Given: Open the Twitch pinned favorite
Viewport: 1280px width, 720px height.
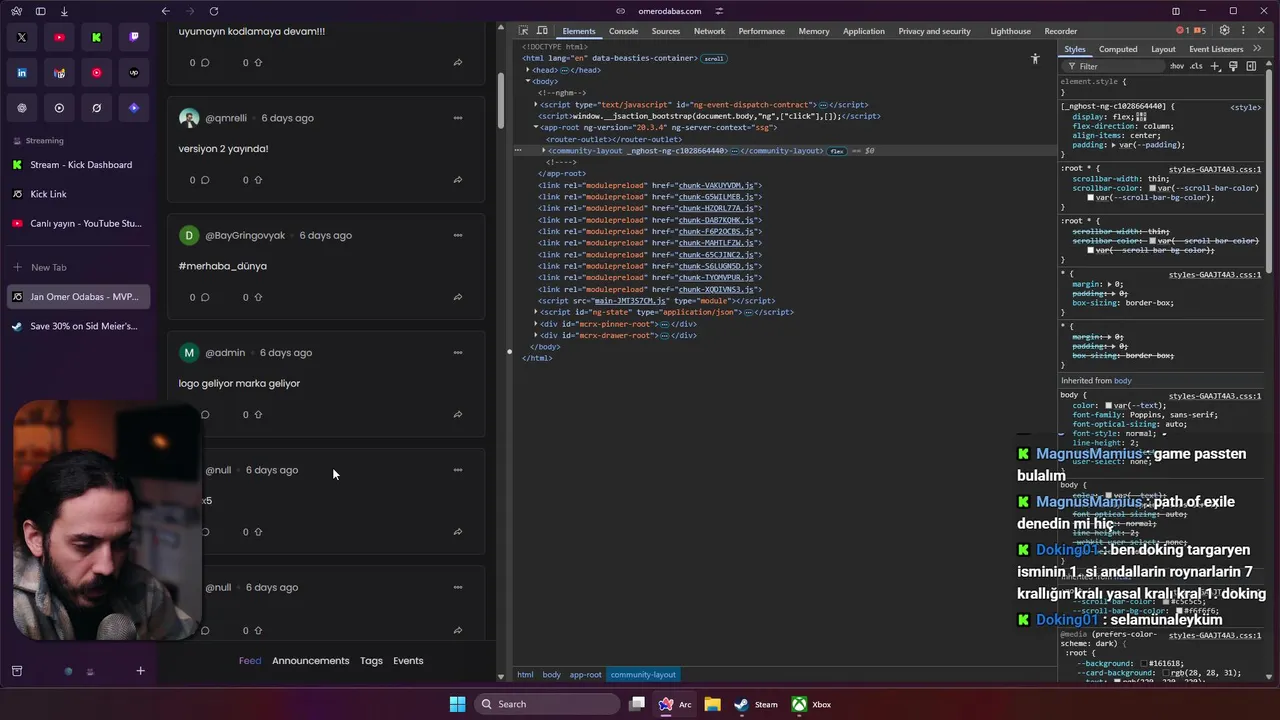Looking at the screenshot, I should click(x=134, y=37).
